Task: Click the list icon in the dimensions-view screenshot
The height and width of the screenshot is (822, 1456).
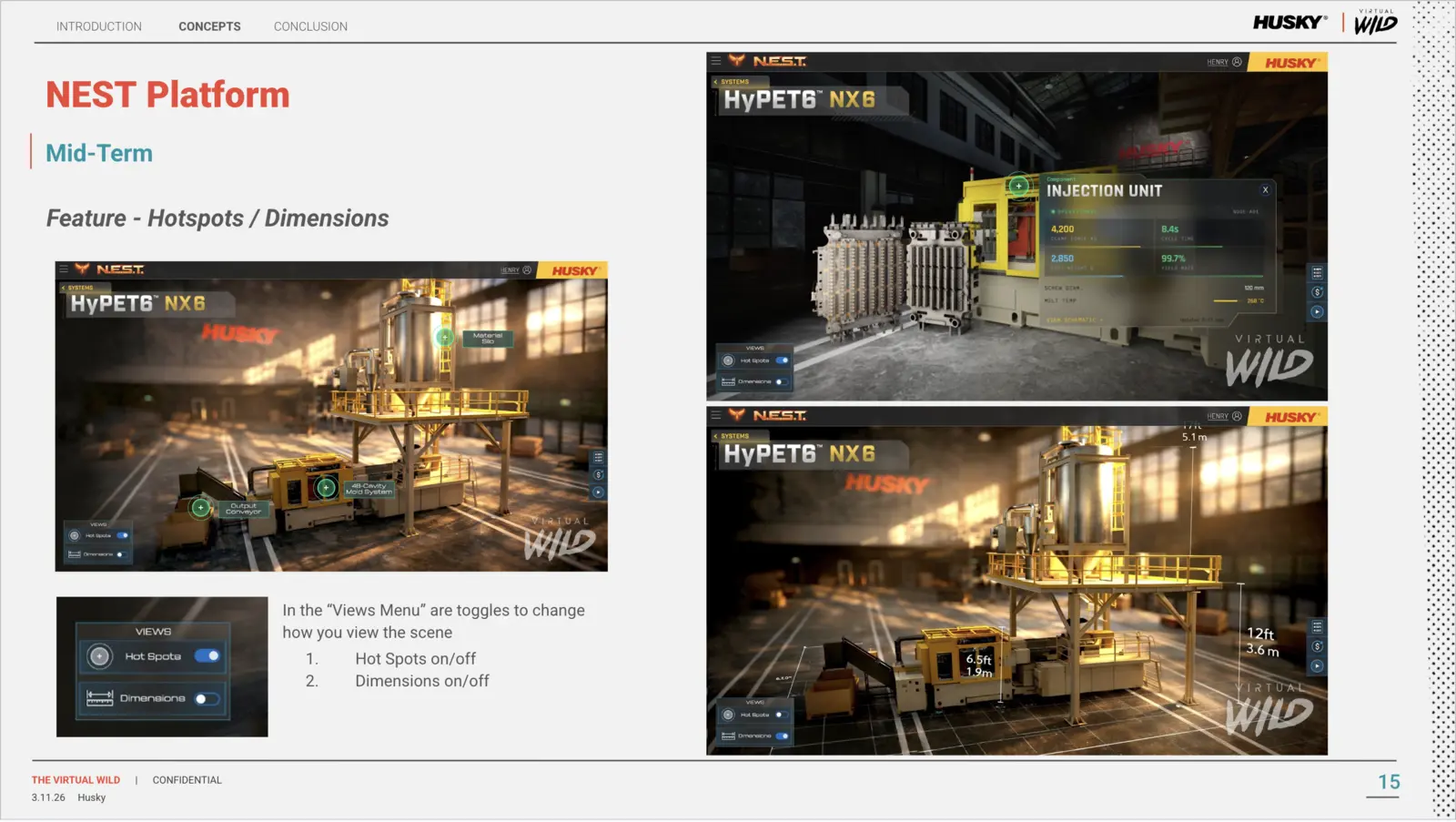Action: coord(1317,626)
